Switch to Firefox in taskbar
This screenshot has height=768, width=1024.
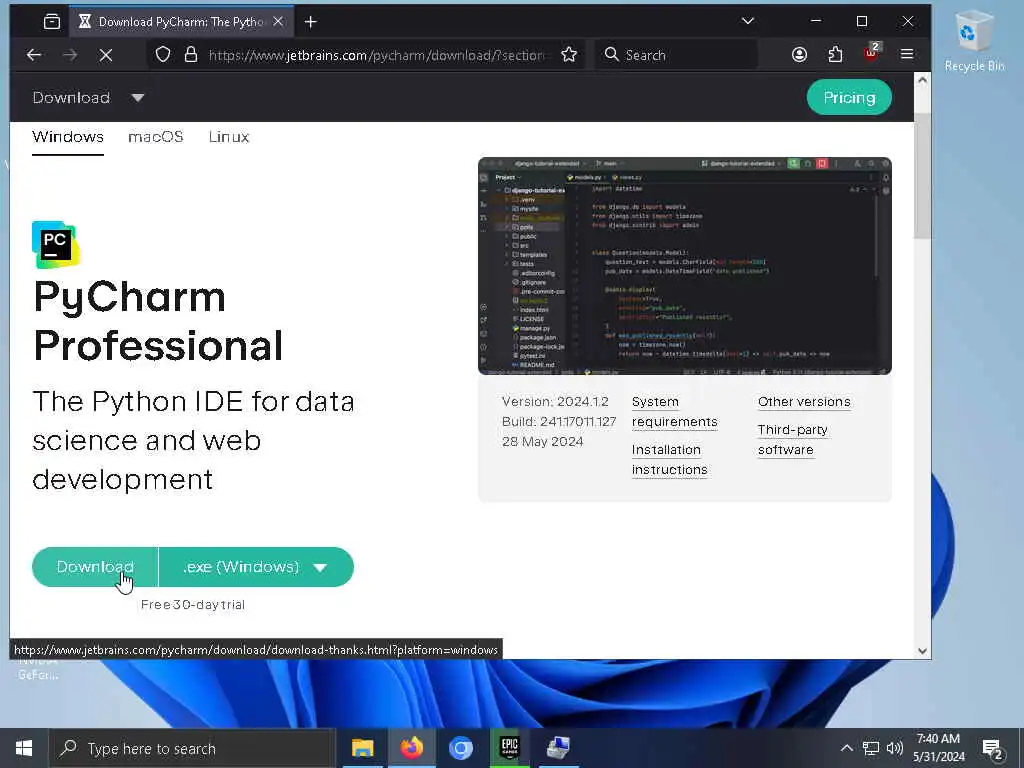coord(411,748)
